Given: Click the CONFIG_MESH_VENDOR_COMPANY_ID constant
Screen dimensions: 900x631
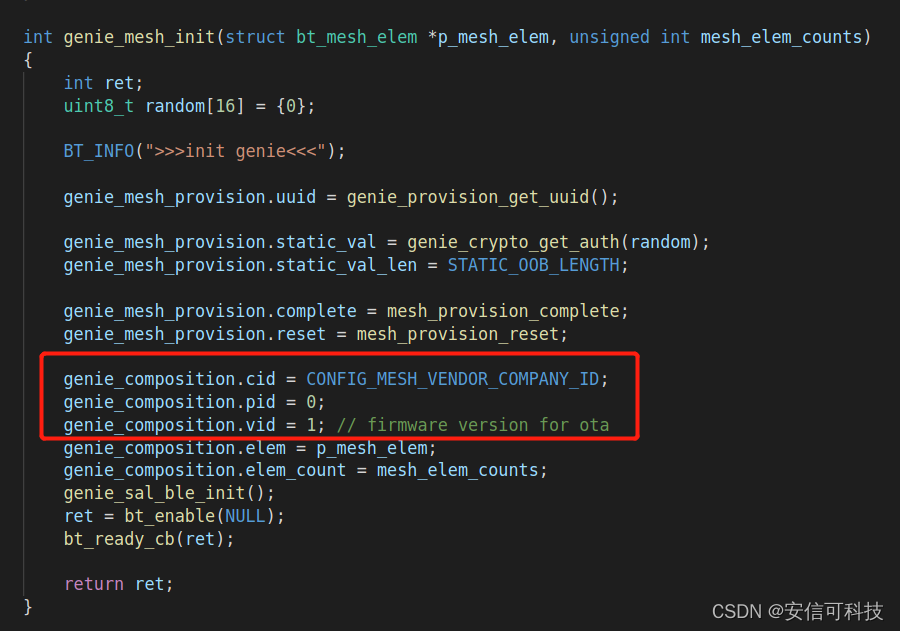Looking at the screenshot, I should (452, 380).
